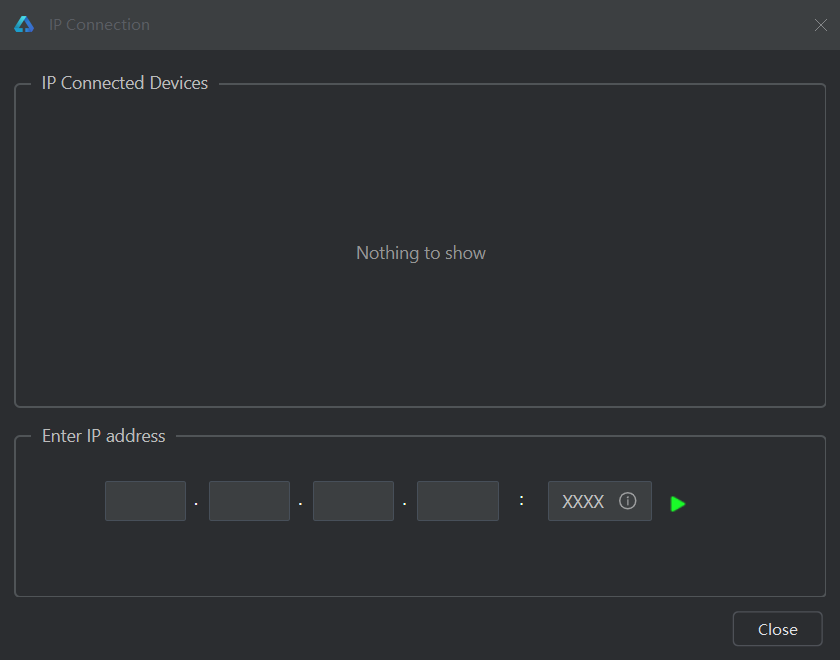
Task: Click the colon separator before the port field
Action: [522, 501]
